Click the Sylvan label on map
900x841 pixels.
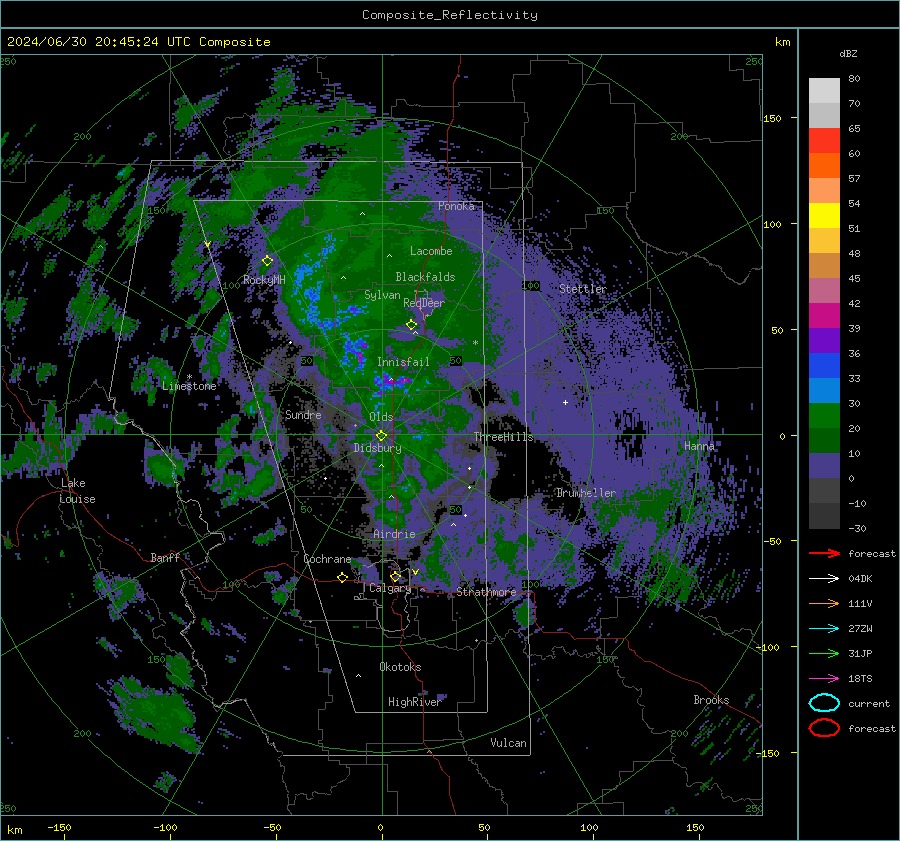coord(382,295)
